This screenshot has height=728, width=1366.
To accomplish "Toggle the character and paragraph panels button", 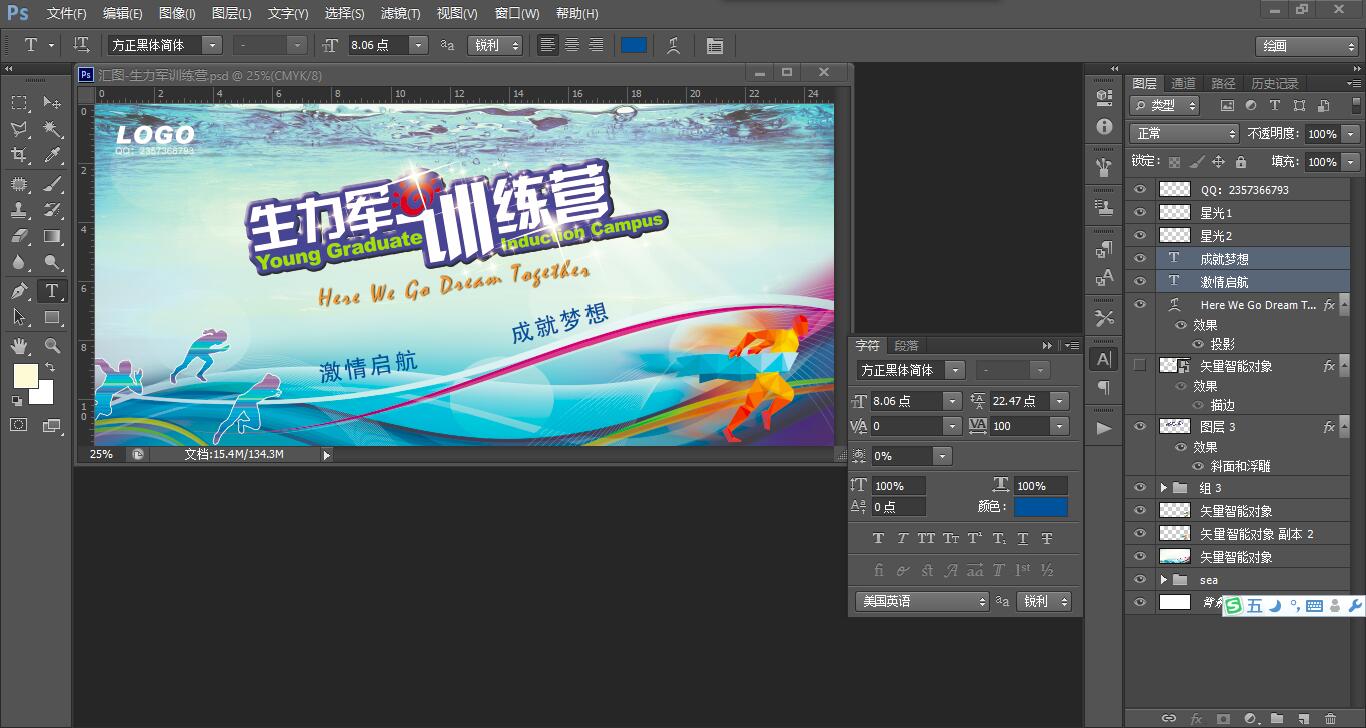I will click(x=714, y=45).
